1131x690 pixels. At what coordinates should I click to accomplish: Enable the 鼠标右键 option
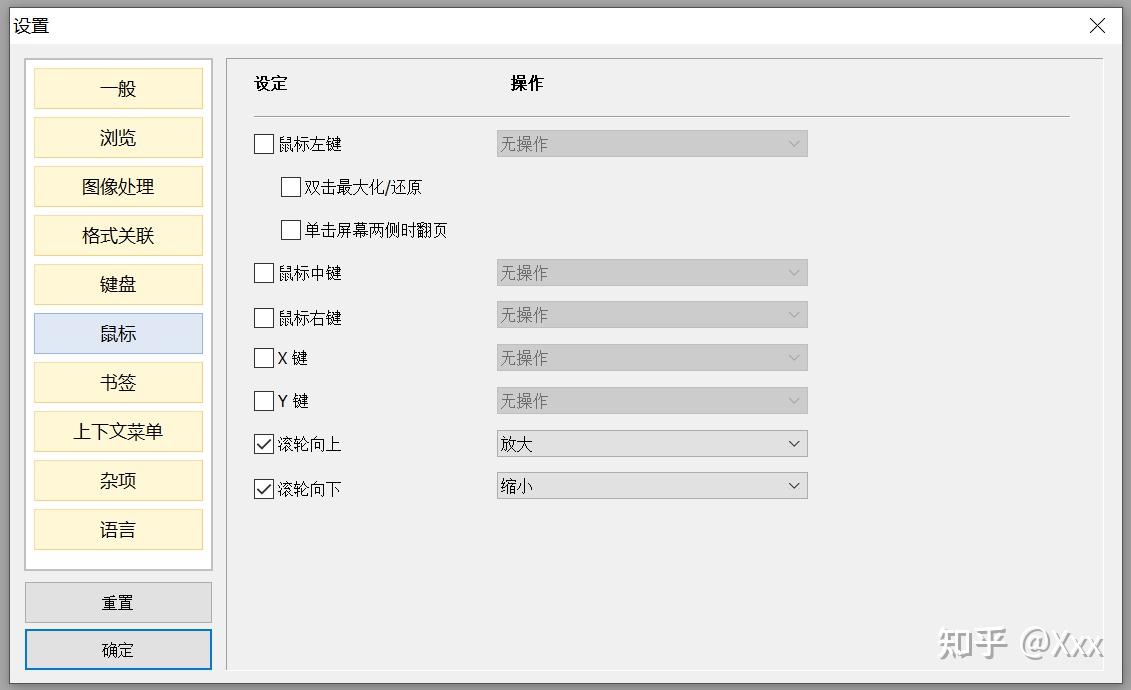(263, 316)
